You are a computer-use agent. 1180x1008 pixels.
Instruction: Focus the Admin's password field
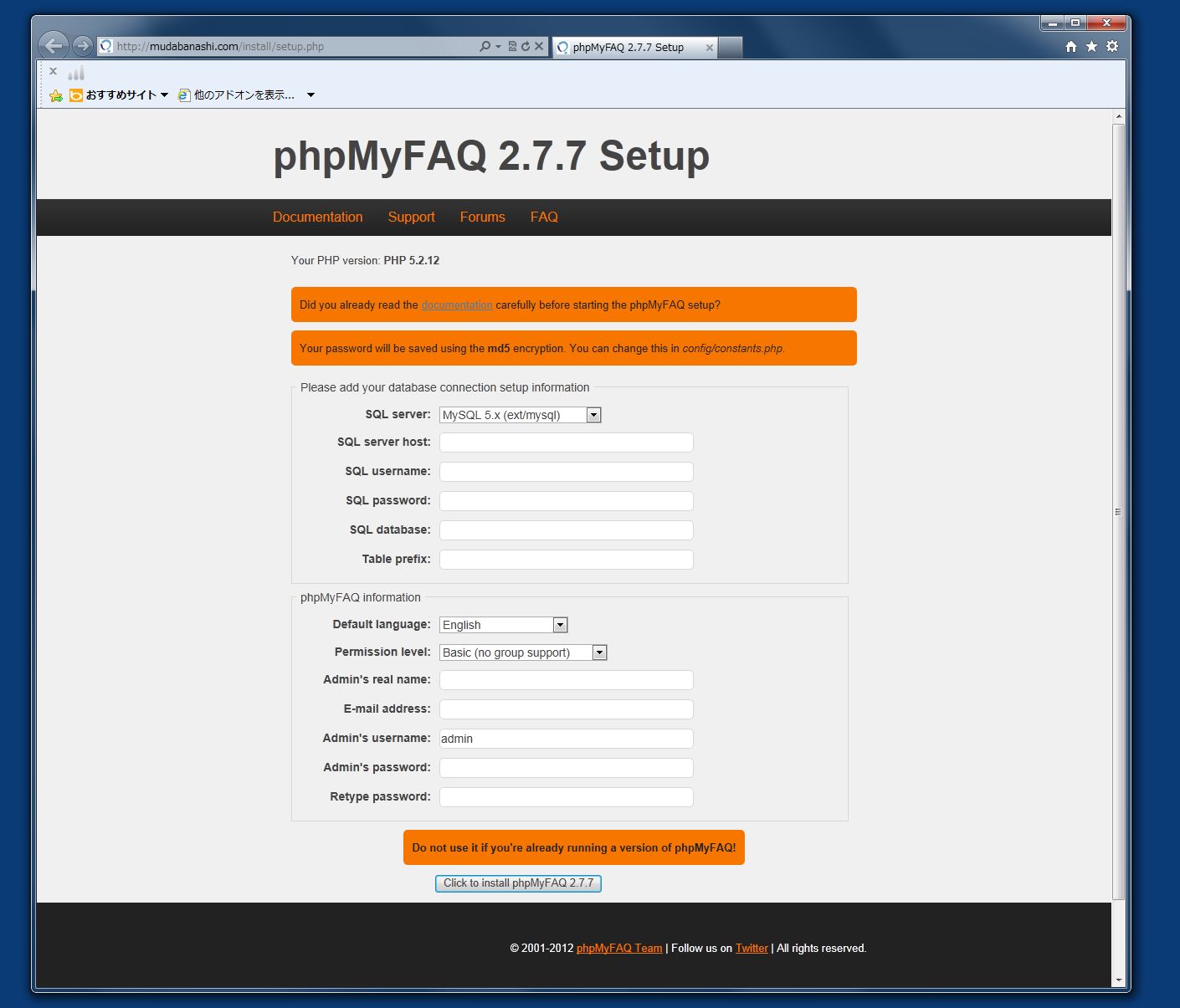pyautogui.click(x=567, y=768)
